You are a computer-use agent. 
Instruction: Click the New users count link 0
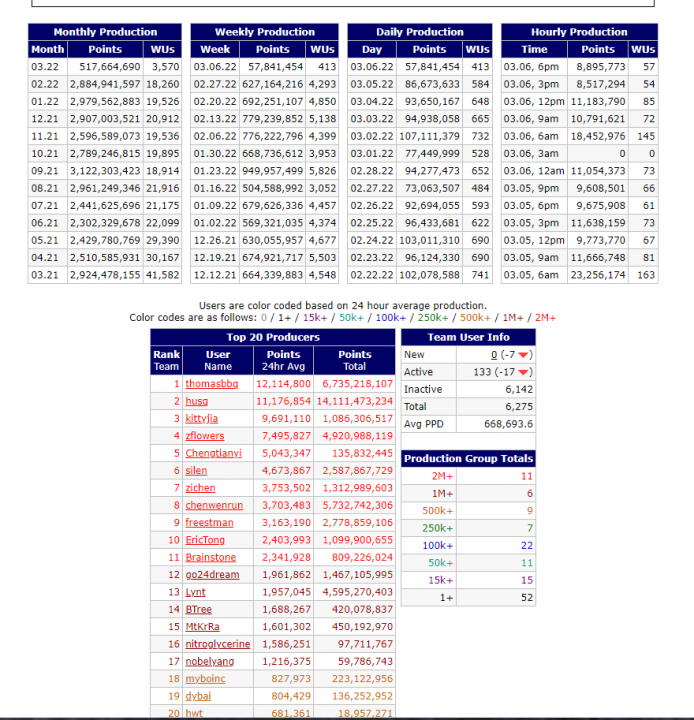494,355
